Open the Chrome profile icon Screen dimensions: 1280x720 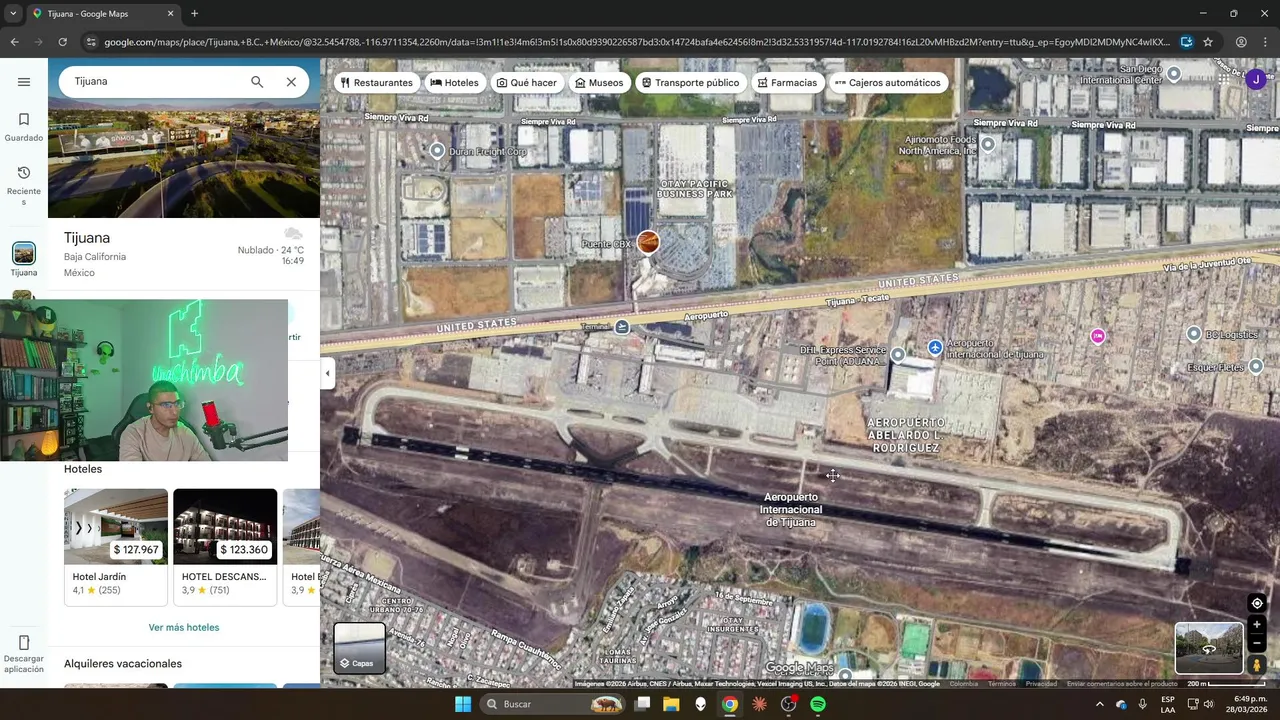[1241, 42]
